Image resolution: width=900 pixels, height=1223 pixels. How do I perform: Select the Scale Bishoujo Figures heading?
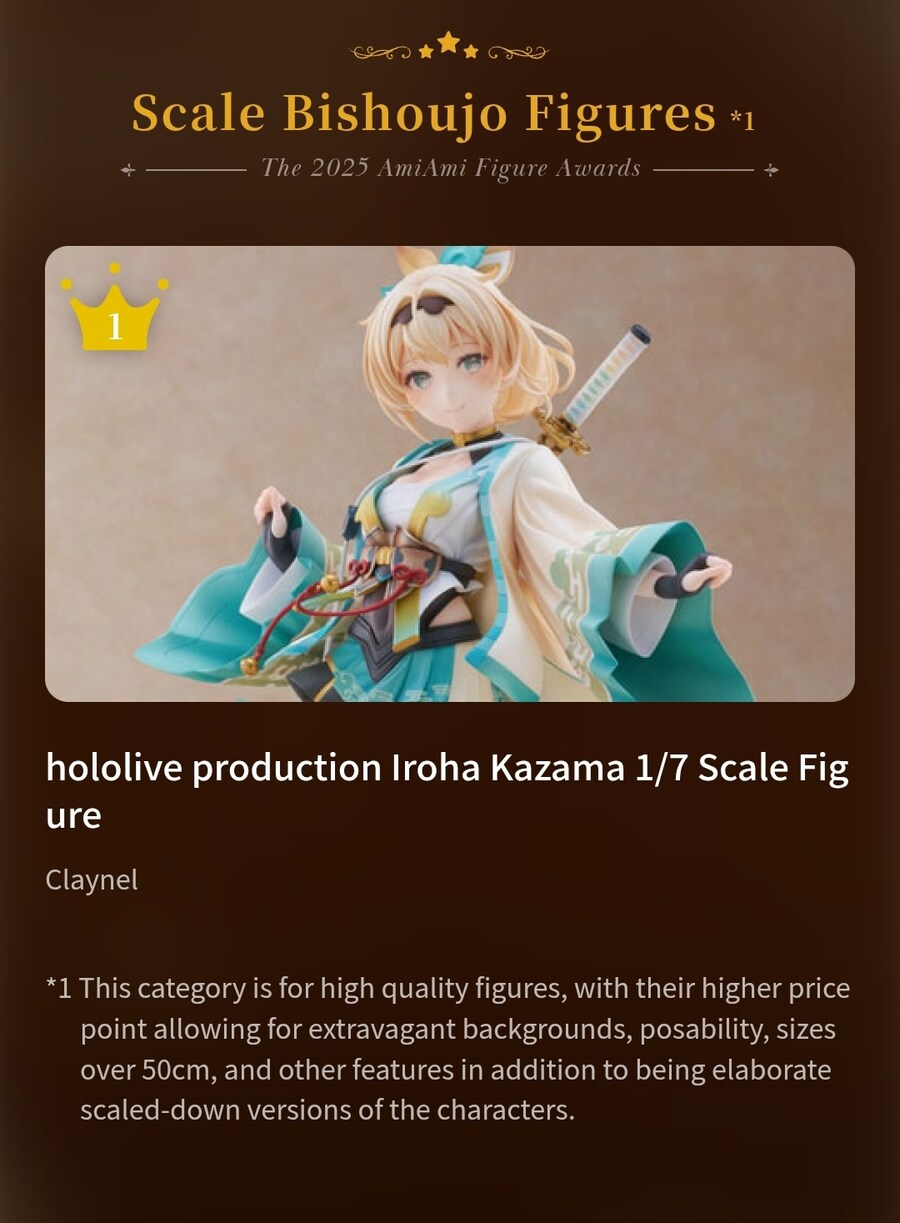coord(424,113)
